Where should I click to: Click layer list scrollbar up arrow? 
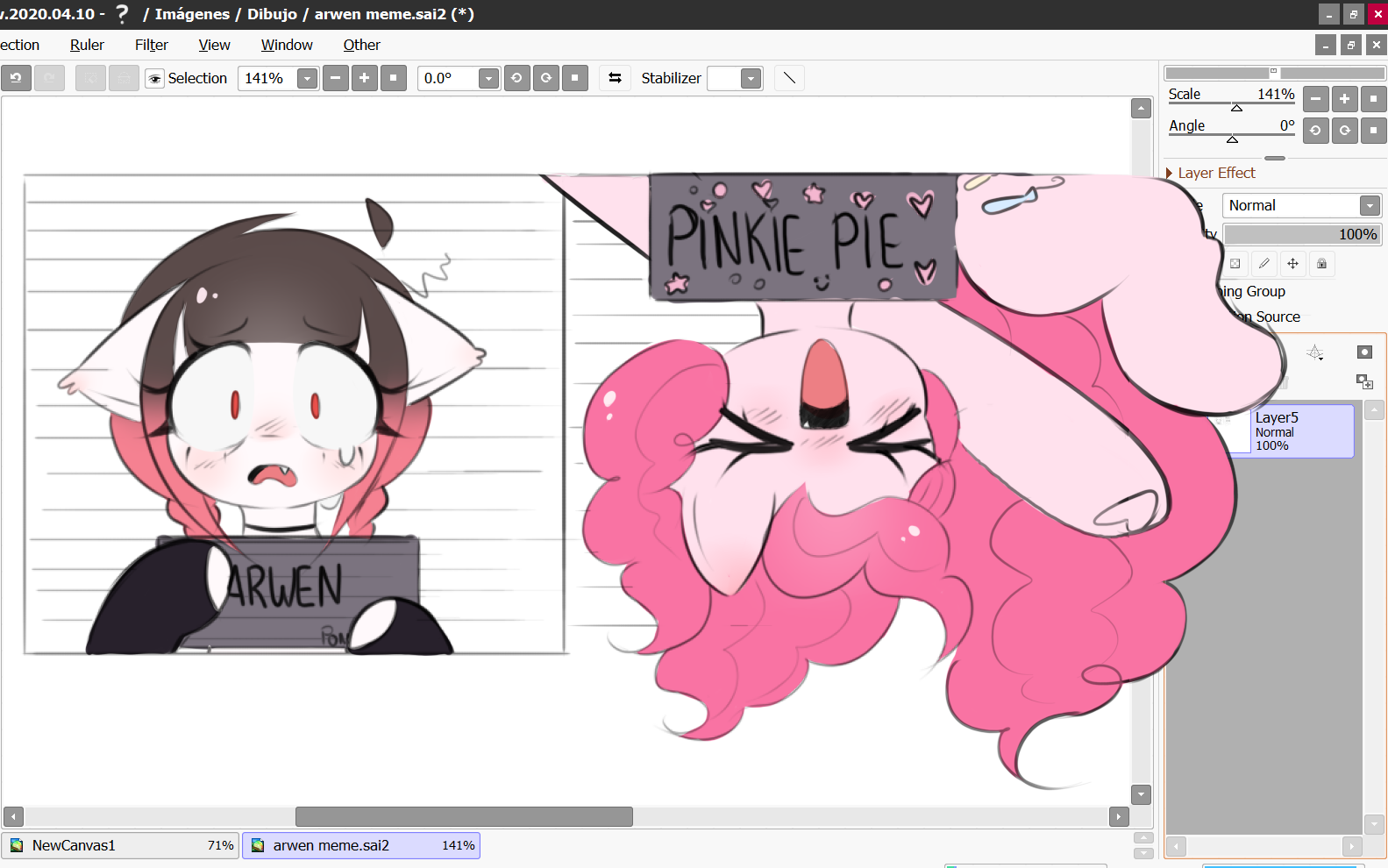[x=1375, y=409]
